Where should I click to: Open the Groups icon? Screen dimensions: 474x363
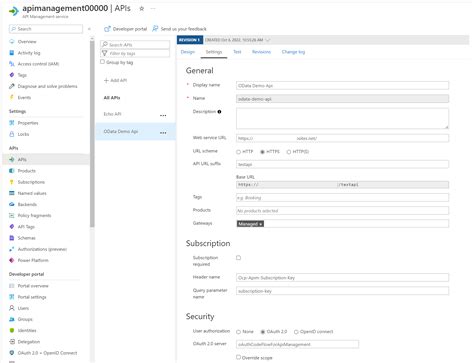[x=12, y=319]
